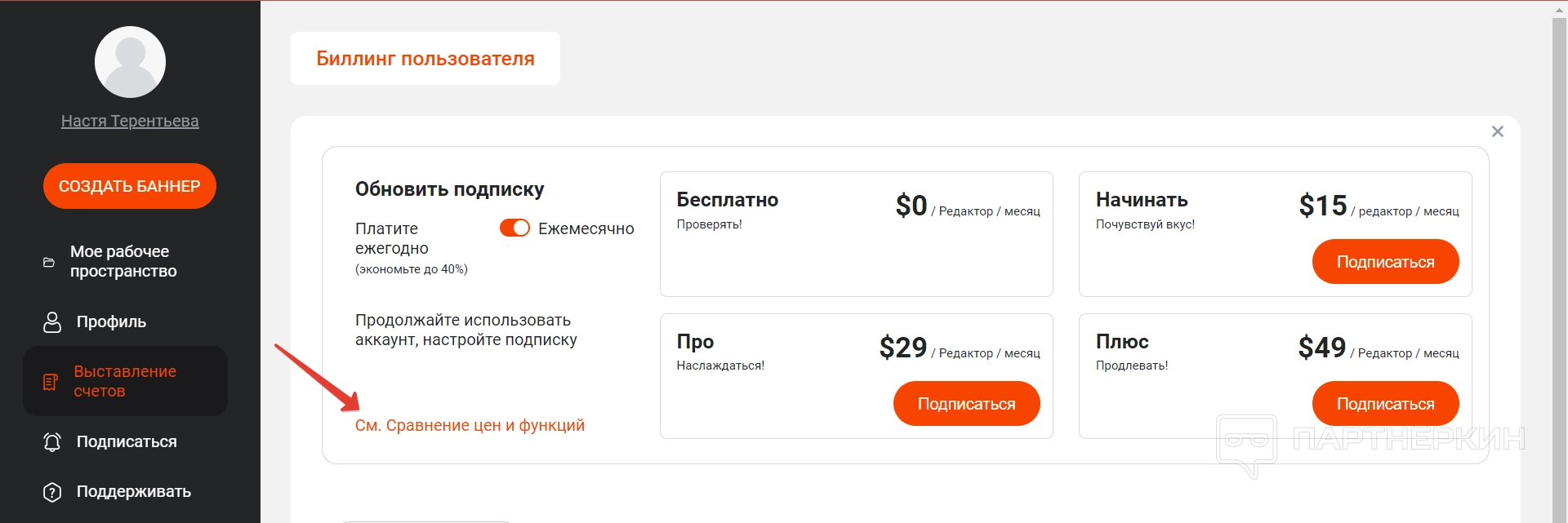Subscribe to the $15 Начинать plan

click(x=1385, y=262)
